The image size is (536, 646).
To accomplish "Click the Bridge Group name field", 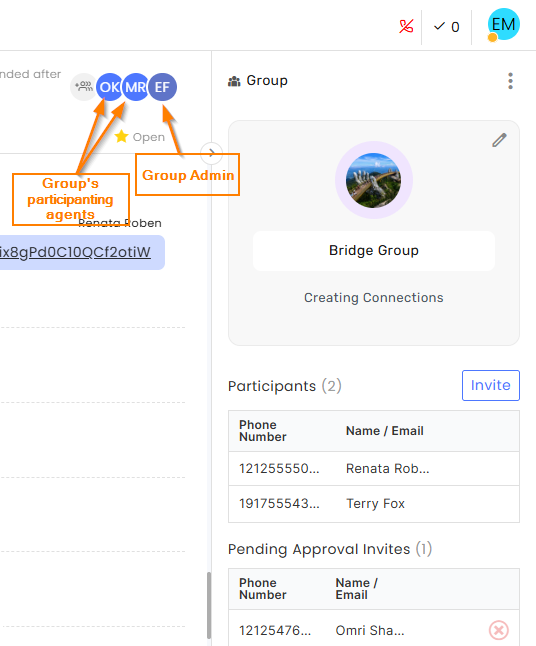I will (374, 250).
